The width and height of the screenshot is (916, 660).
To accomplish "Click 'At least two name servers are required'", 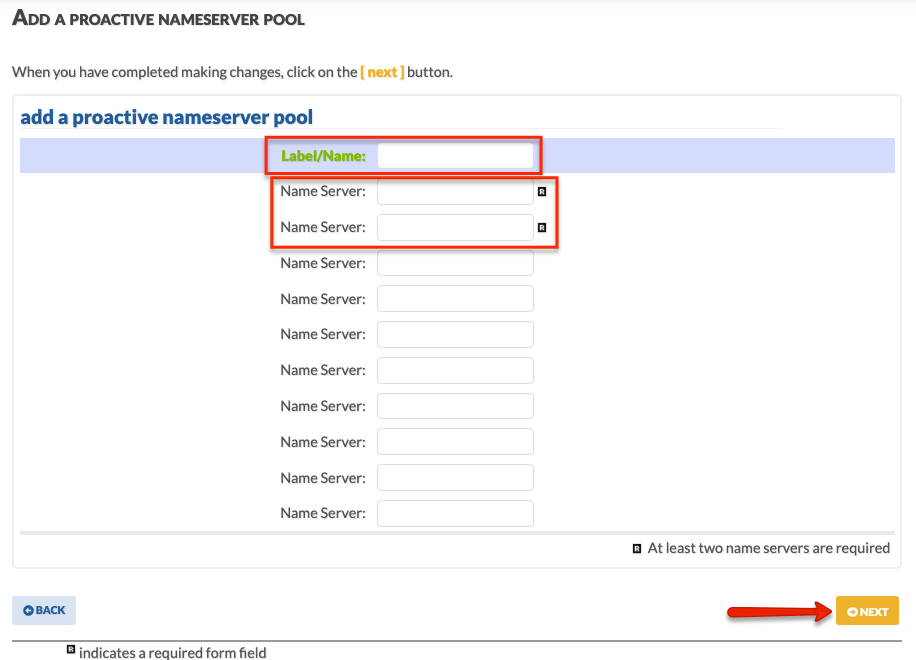I will pyautogui.click(x=769, y=548).
